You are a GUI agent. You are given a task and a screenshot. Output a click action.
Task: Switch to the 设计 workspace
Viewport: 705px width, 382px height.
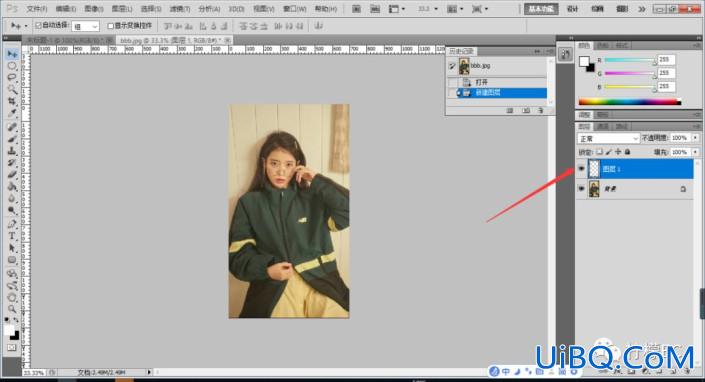(572, 9)
